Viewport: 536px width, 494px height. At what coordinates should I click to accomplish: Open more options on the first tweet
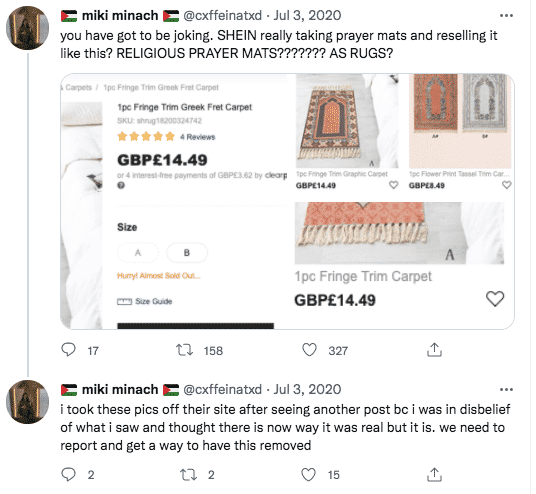tap(506, 16)
